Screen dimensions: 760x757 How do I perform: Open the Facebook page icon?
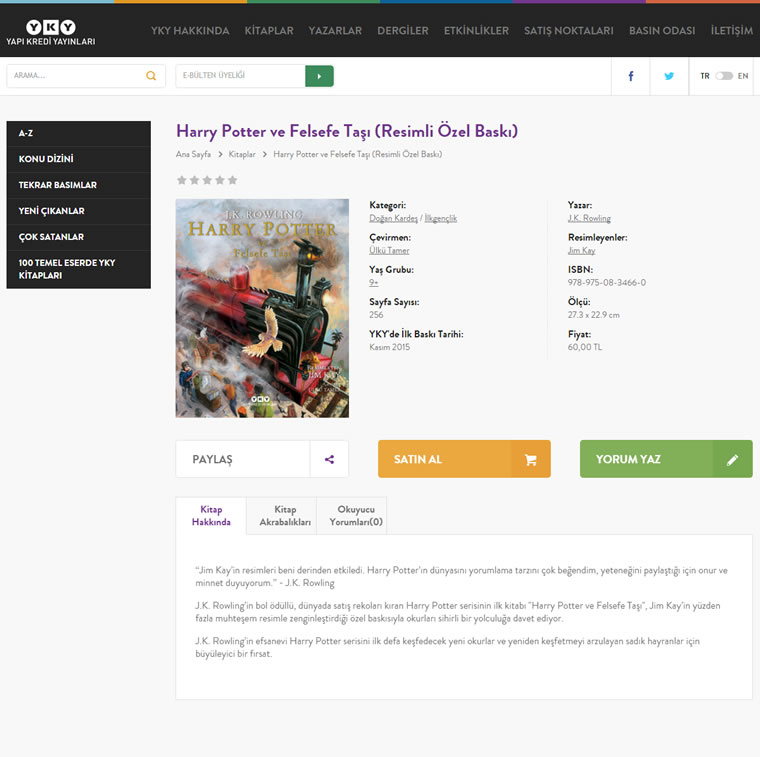(x=631, y=76)
